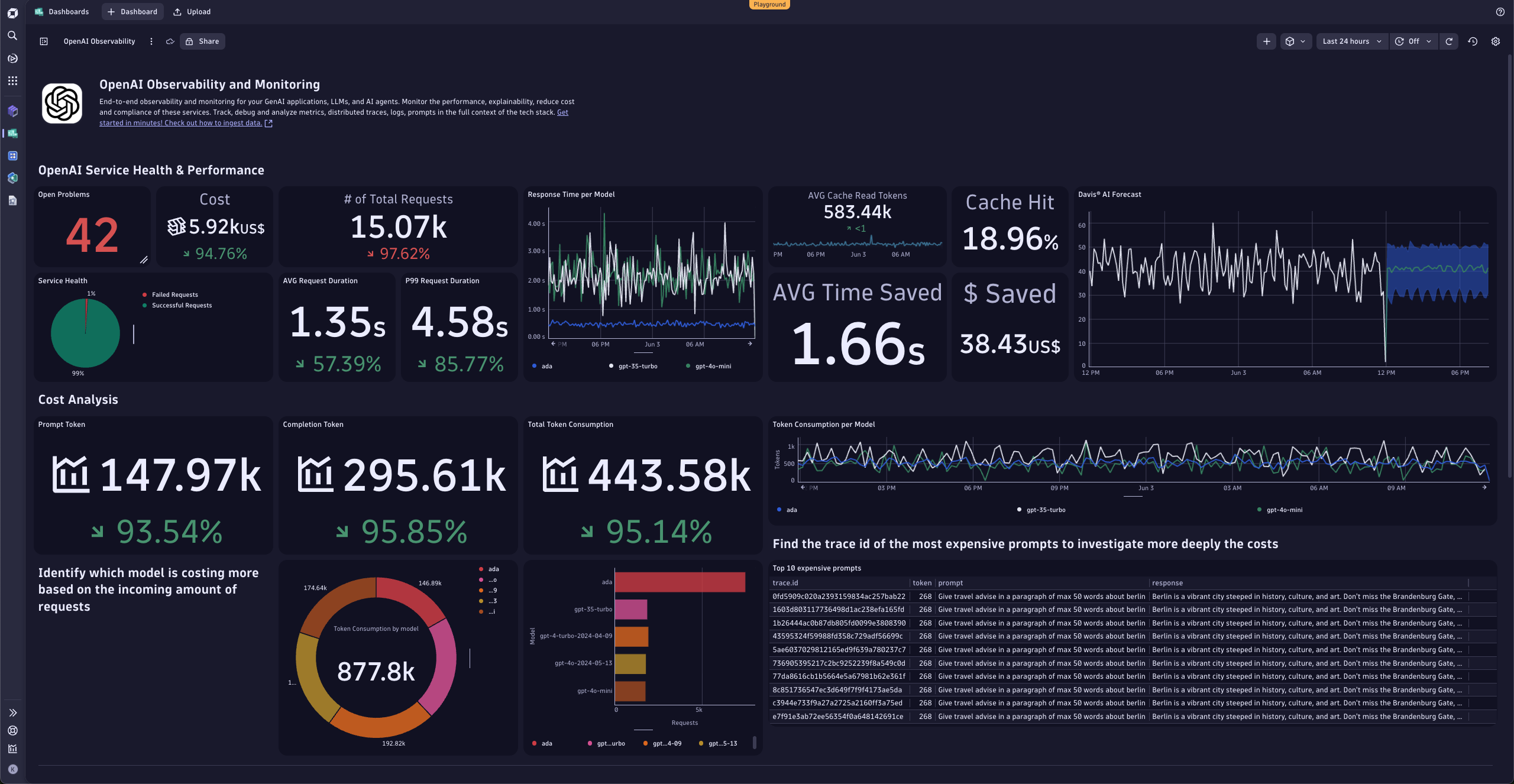Viewport: 1514px width, 784px height.
Task: Open the cube segments dropdown
Action: [1295, 41]
